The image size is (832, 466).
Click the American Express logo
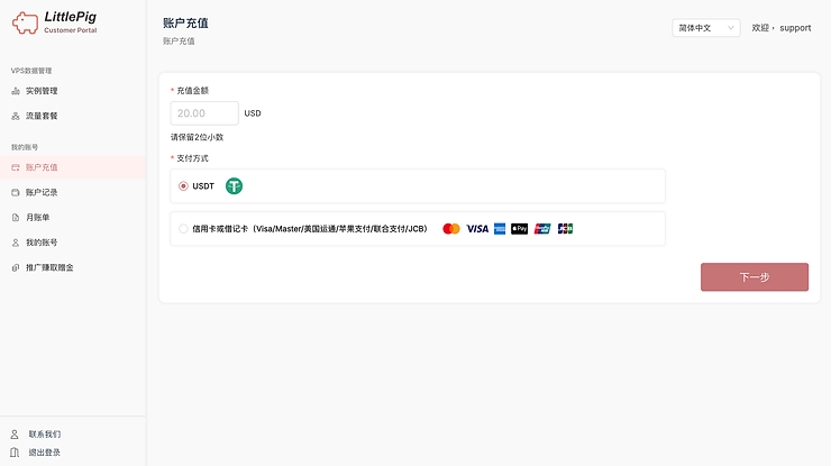500,229
